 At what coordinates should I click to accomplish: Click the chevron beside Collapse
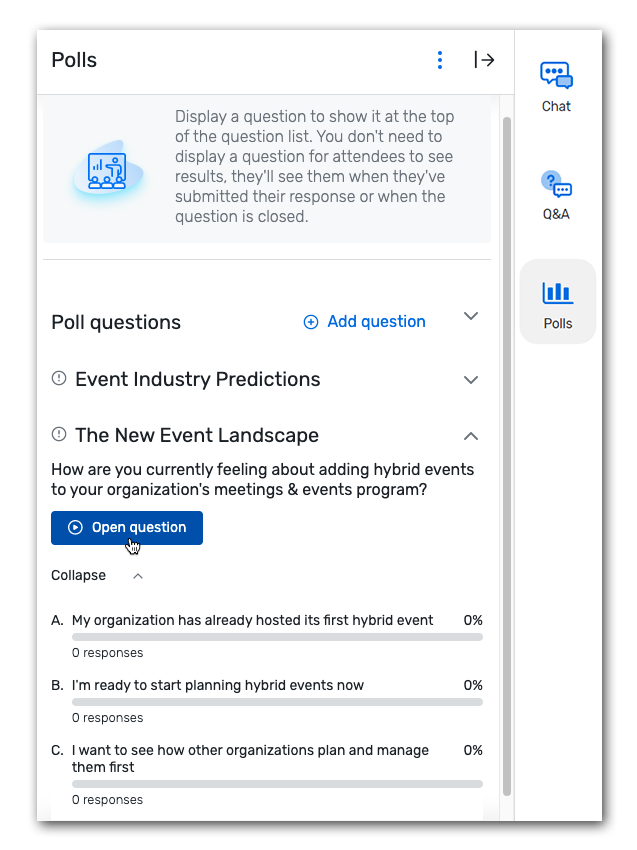pyautogui.click(x=138, y=576)
